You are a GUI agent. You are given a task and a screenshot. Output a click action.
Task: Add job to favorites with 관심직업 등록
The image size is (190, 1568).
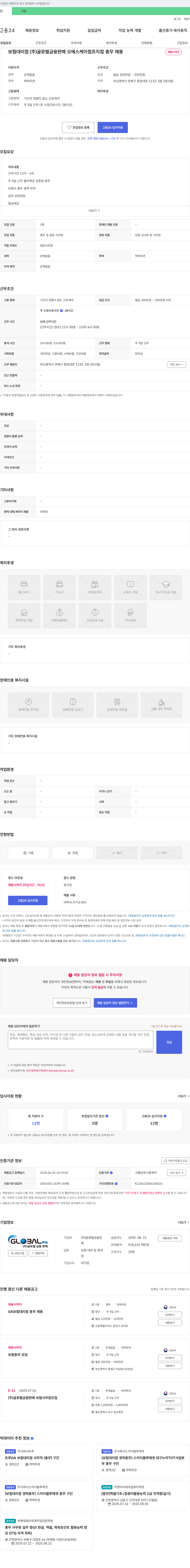(x=78, y=127)
